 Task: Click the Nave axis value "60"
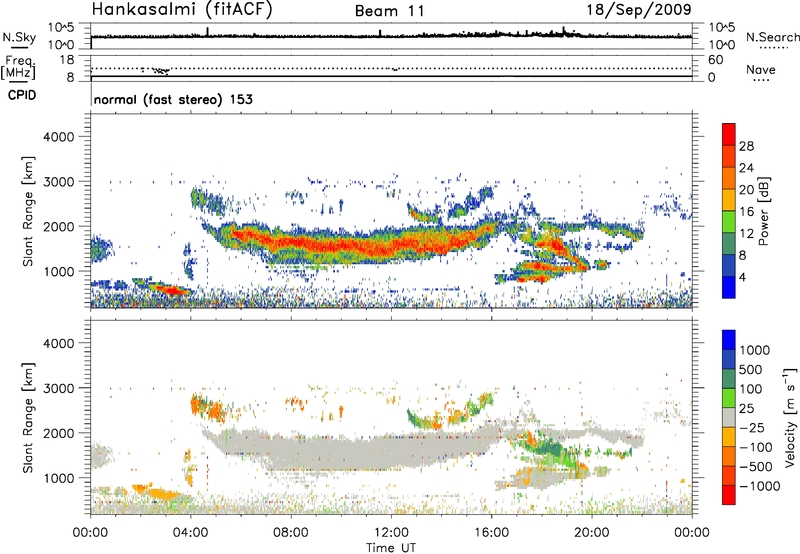pos(715,60)
